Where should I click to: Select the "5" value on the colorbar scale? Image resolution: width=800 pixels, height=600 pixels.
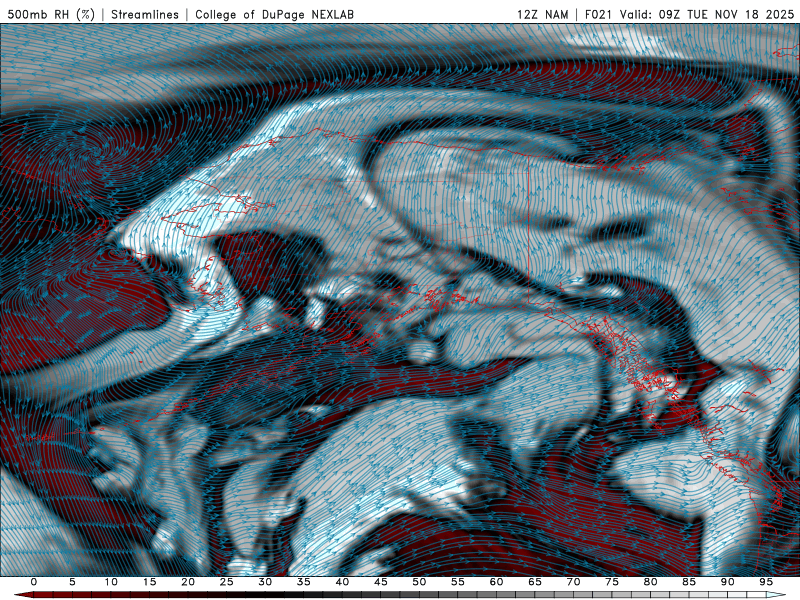point(72,582)
